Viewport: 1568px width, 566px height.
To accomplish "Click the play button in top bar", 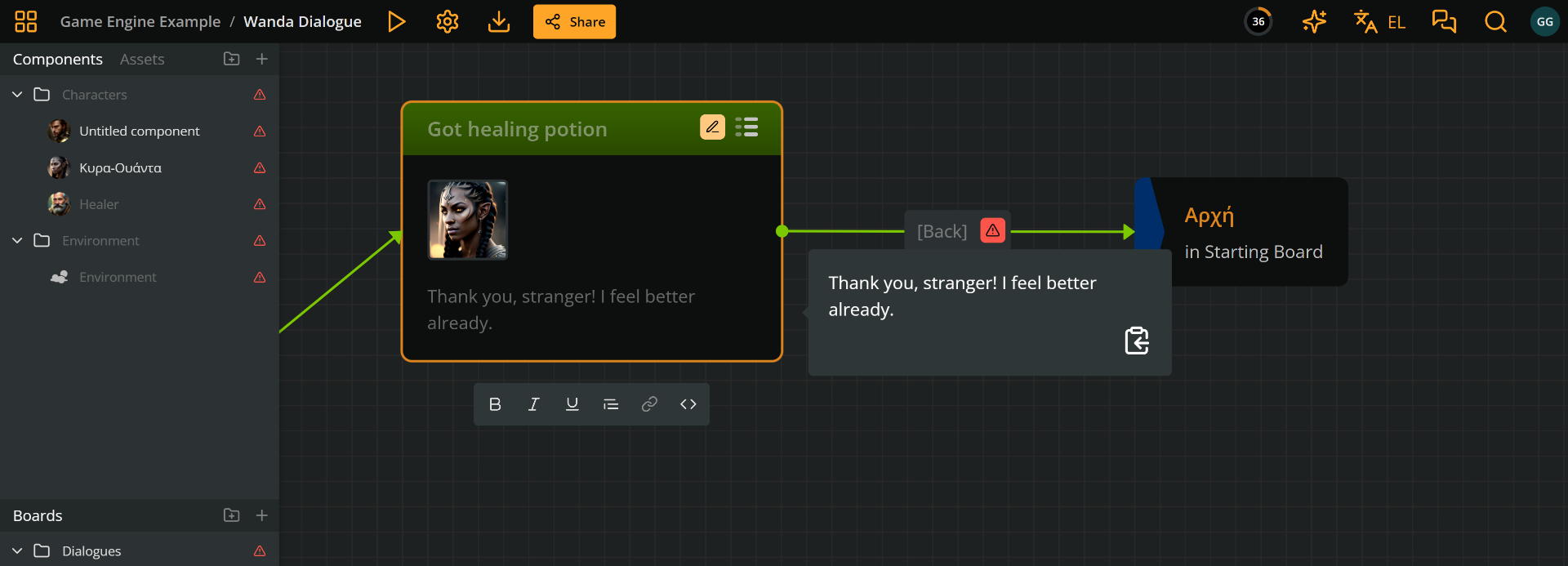I will pyautogui.click(x=397, y=22).
